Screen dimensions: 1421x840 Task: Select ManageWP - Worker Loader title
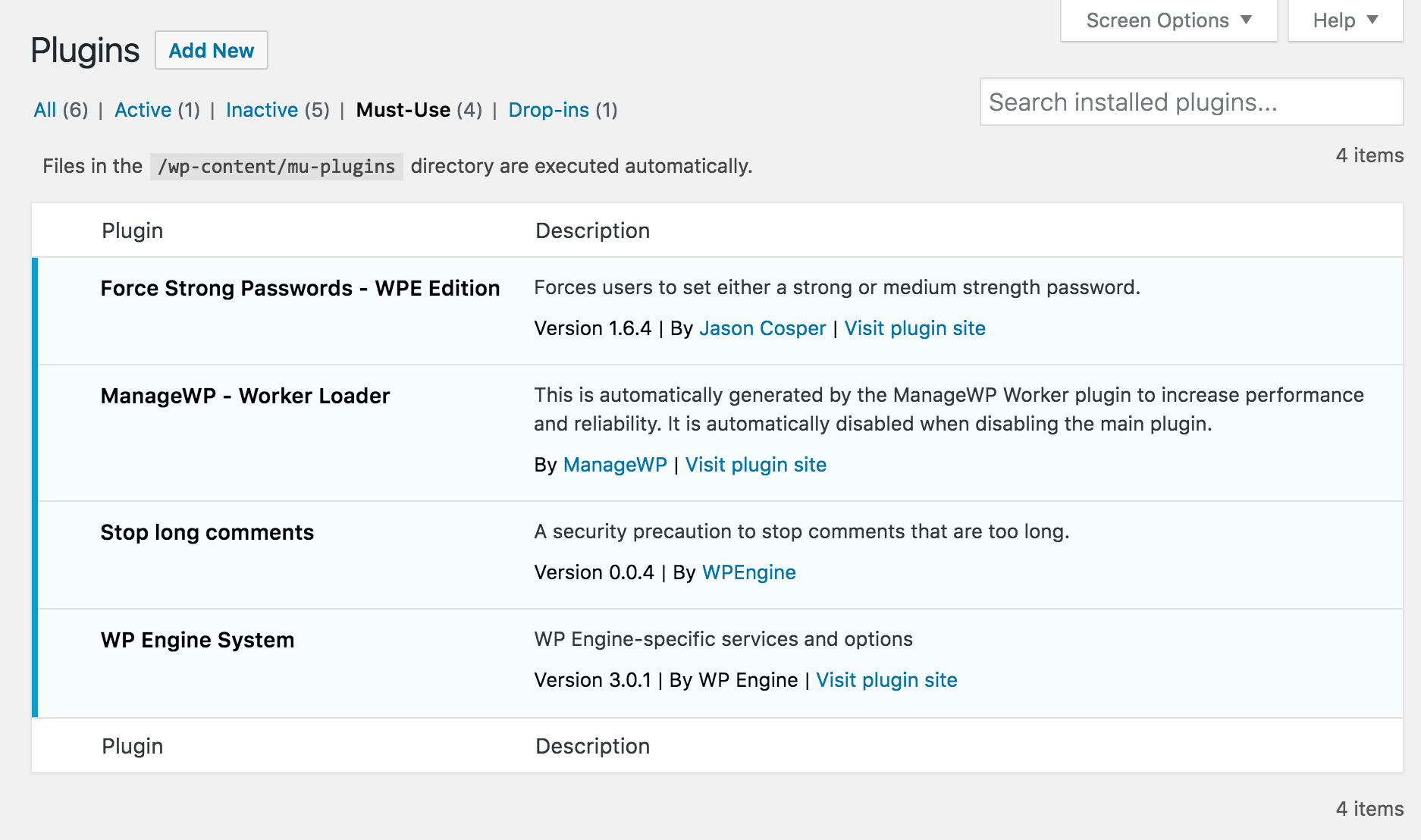(245, 396)
